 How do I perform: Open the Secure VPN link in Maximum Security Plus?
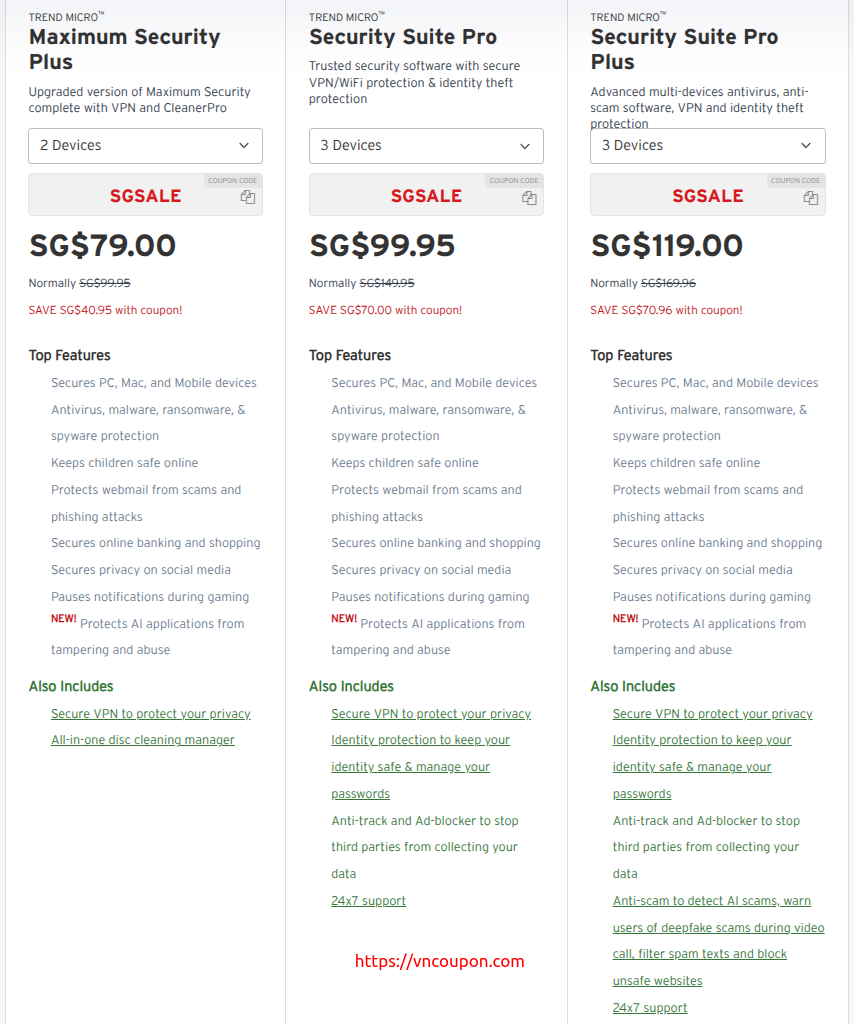point(151,714)
